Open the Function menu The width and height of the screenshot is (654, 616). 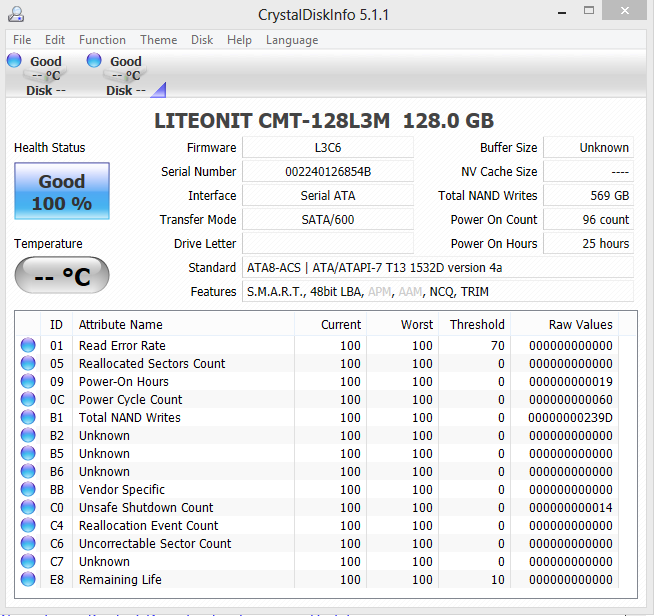102,40
